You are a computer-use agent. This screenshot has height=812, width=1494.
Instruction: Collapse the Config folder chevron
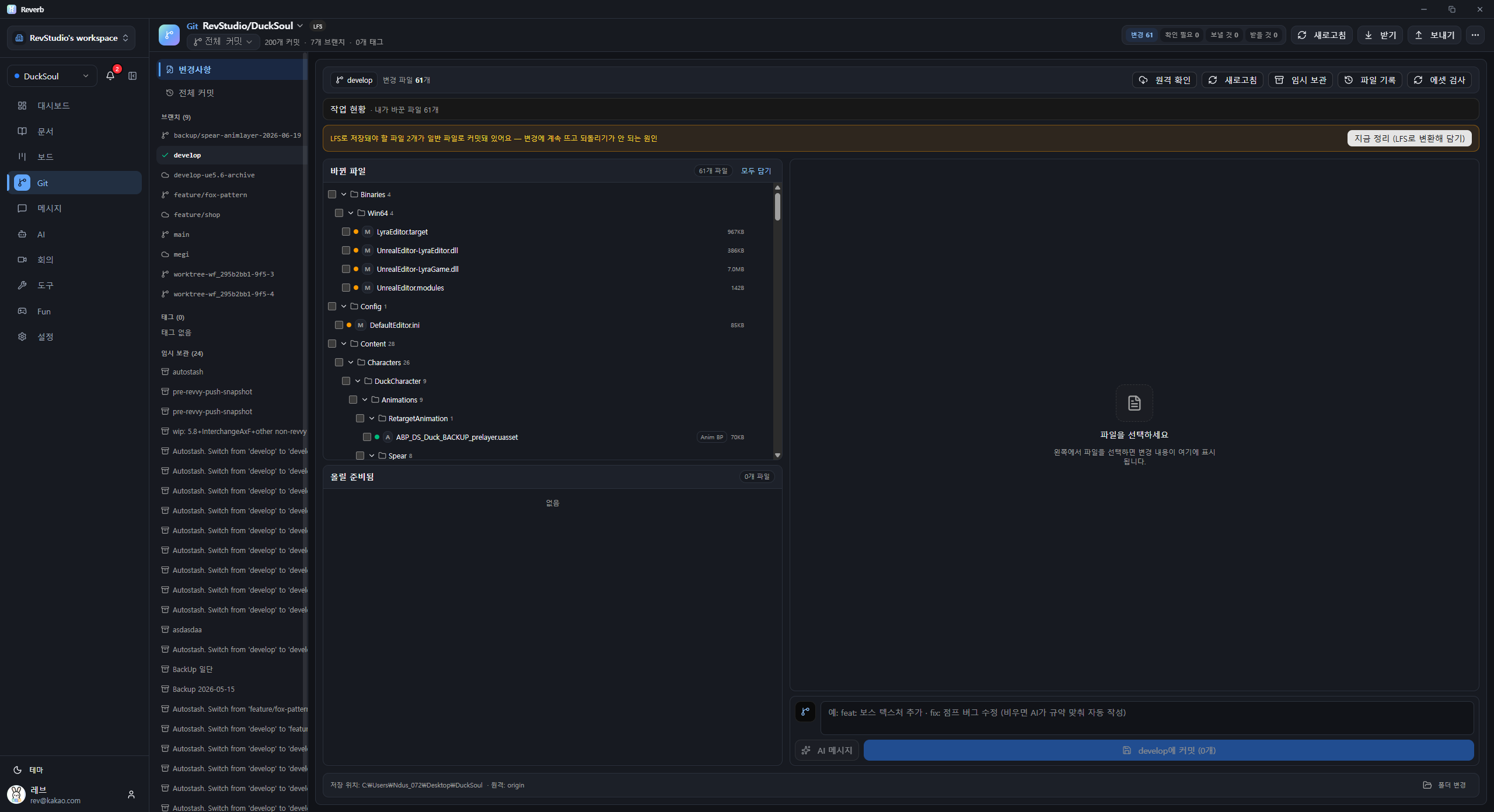pyautogui.click(x=344, y=306)
